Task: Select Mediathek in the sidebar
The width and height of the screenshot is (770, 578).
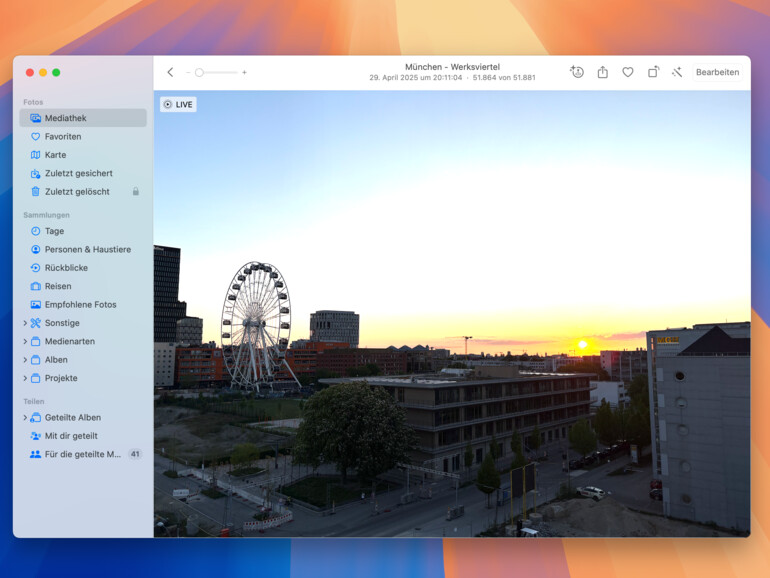Action: pyautogui.click(x=65, y=118)
